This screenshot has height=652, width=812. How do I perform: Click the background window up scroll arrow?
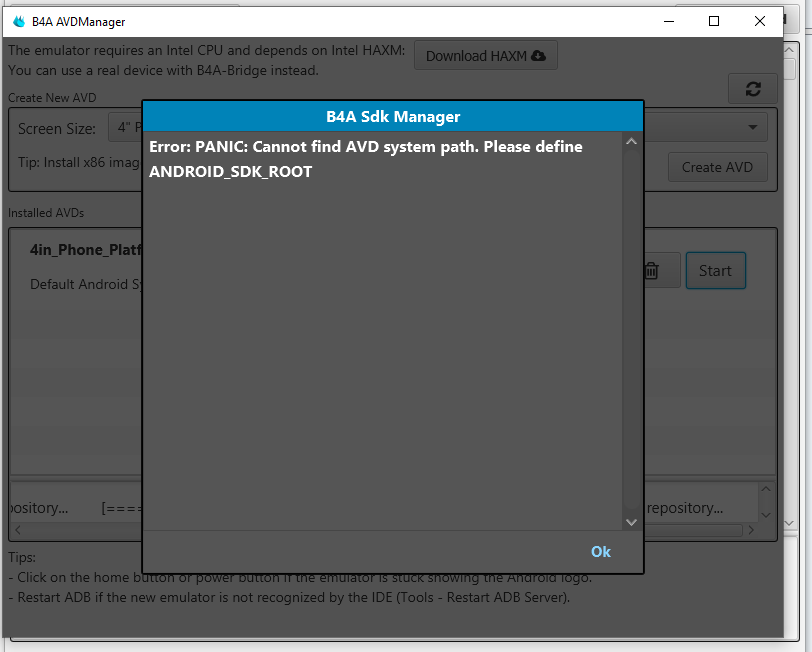pos(789,50)
